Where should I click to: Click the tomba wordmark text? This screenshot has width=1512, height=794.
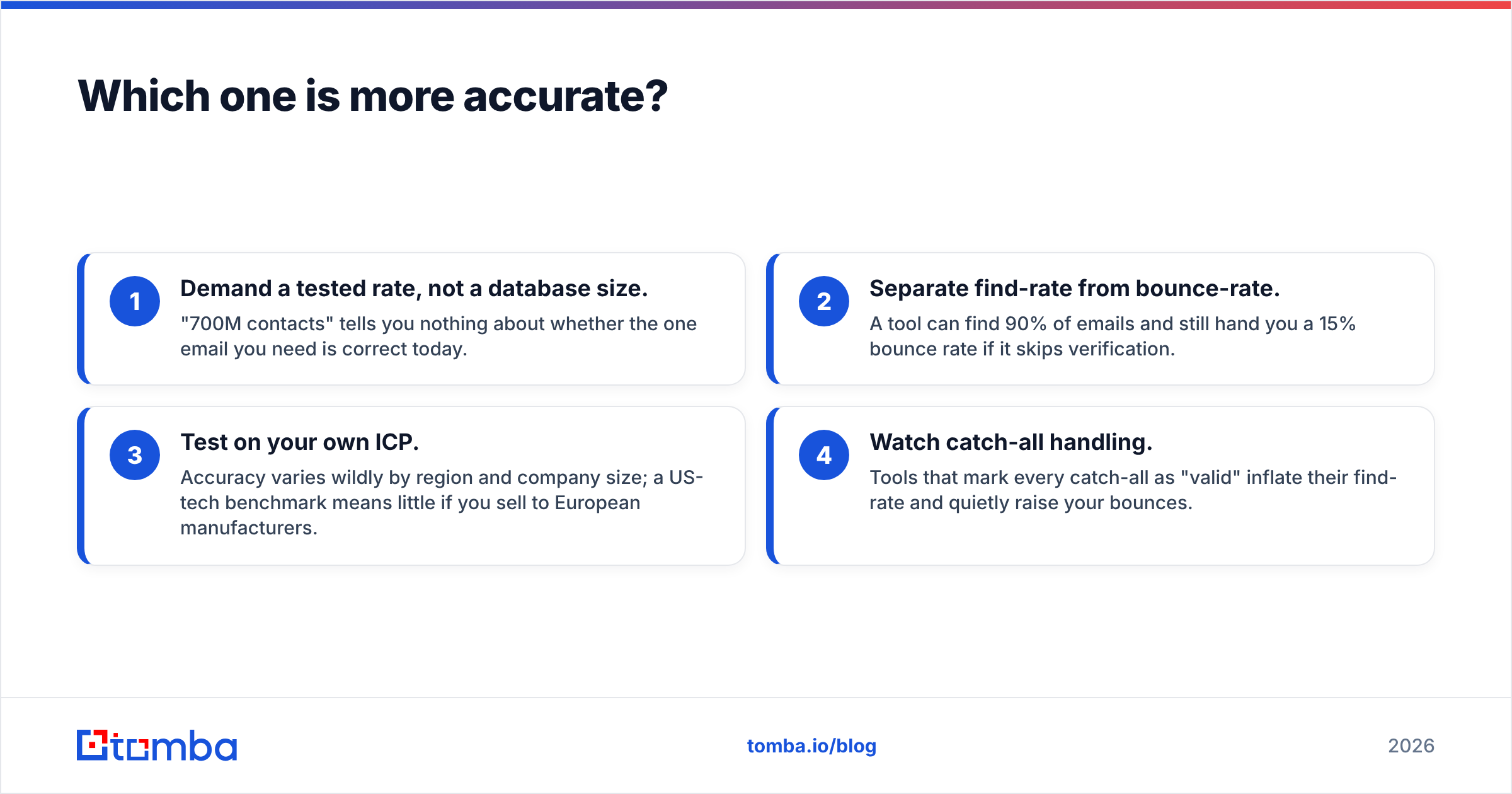[x=175, y=745]
